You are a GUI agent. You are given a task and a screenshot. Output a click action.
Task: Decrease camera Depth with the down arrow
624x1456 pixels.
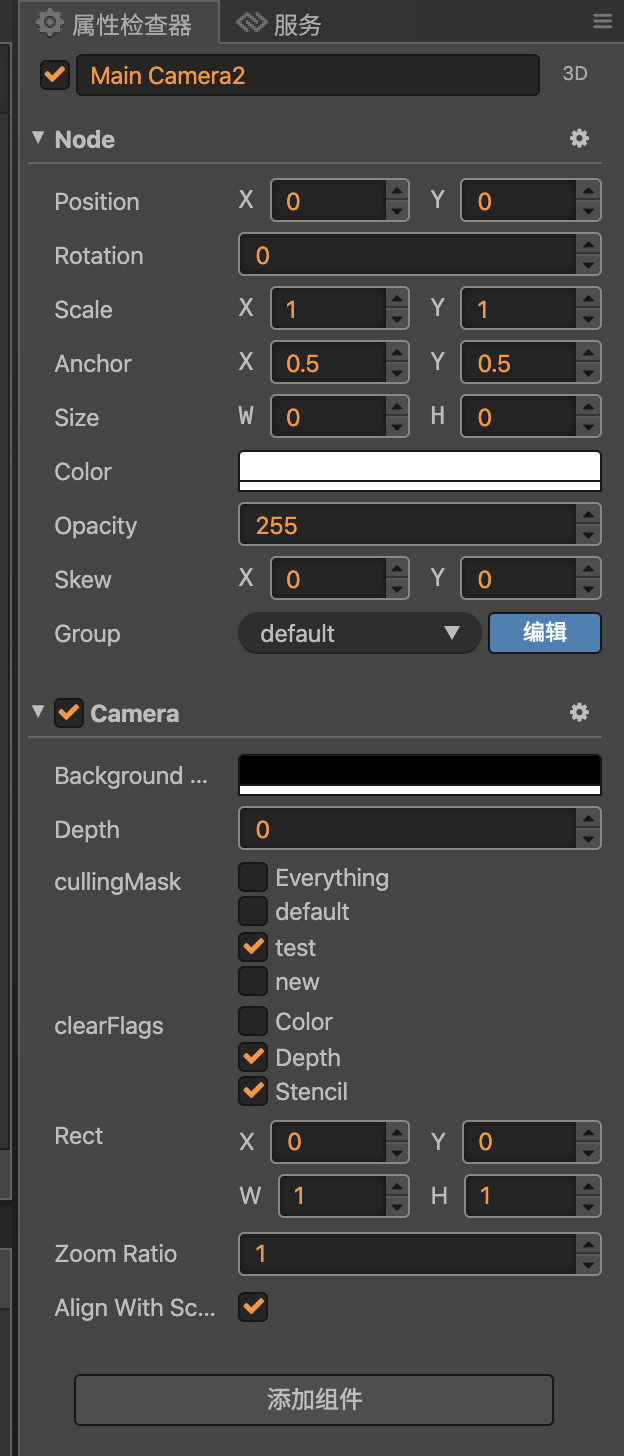pos(589,840)
